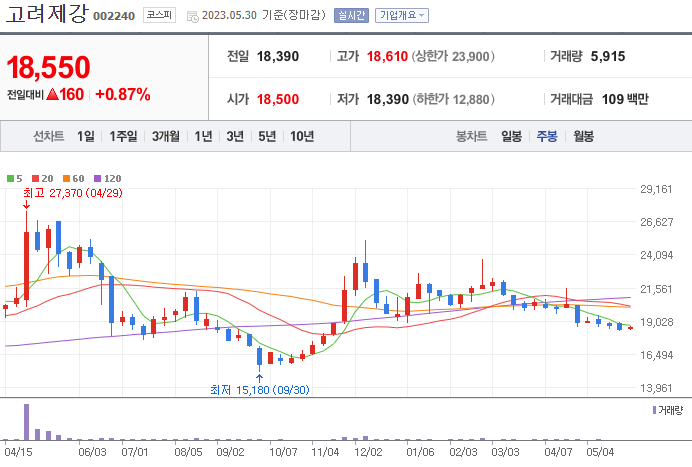Click the 봉차트 label
This screenshot has height=467, width=692.
pos(471,136)
